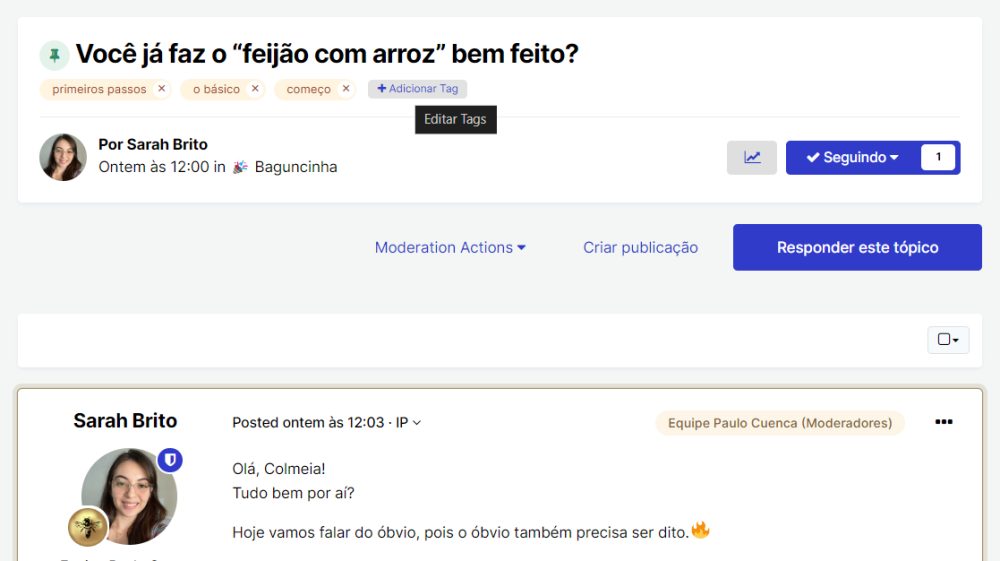Open the post options three-dots menu

[x=943, y=422]
